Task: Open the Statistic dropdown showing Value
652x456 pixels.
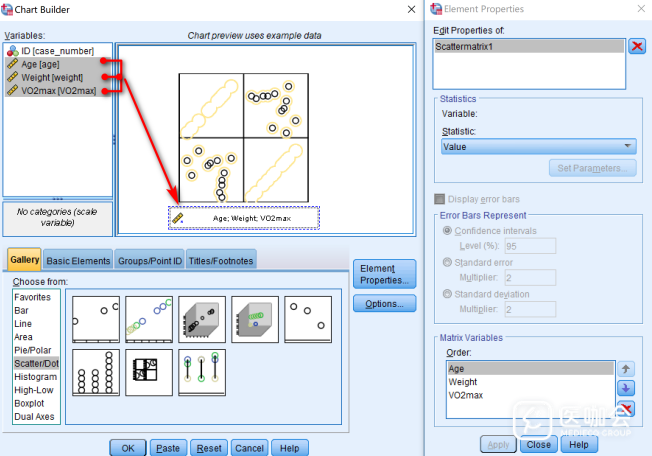Action: coord(538,147)
